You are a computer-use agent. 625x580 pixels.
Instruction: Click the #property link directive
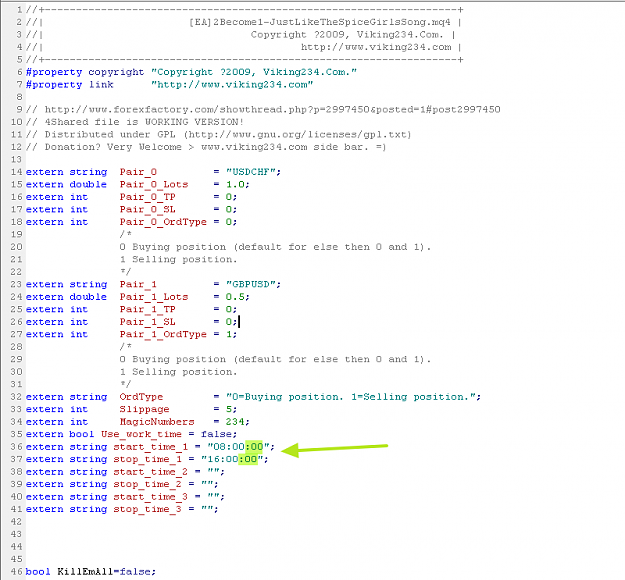69,85
